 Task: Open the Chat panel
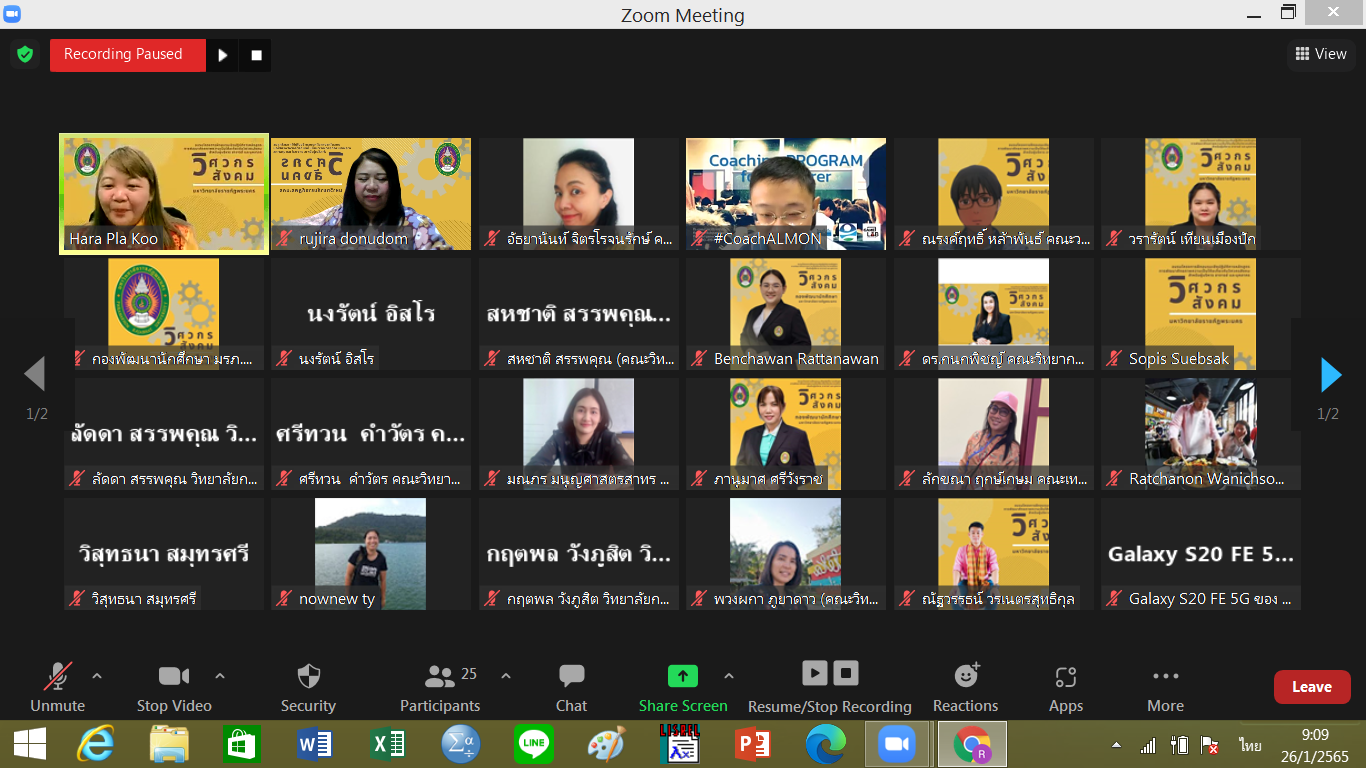click(571, 677)
